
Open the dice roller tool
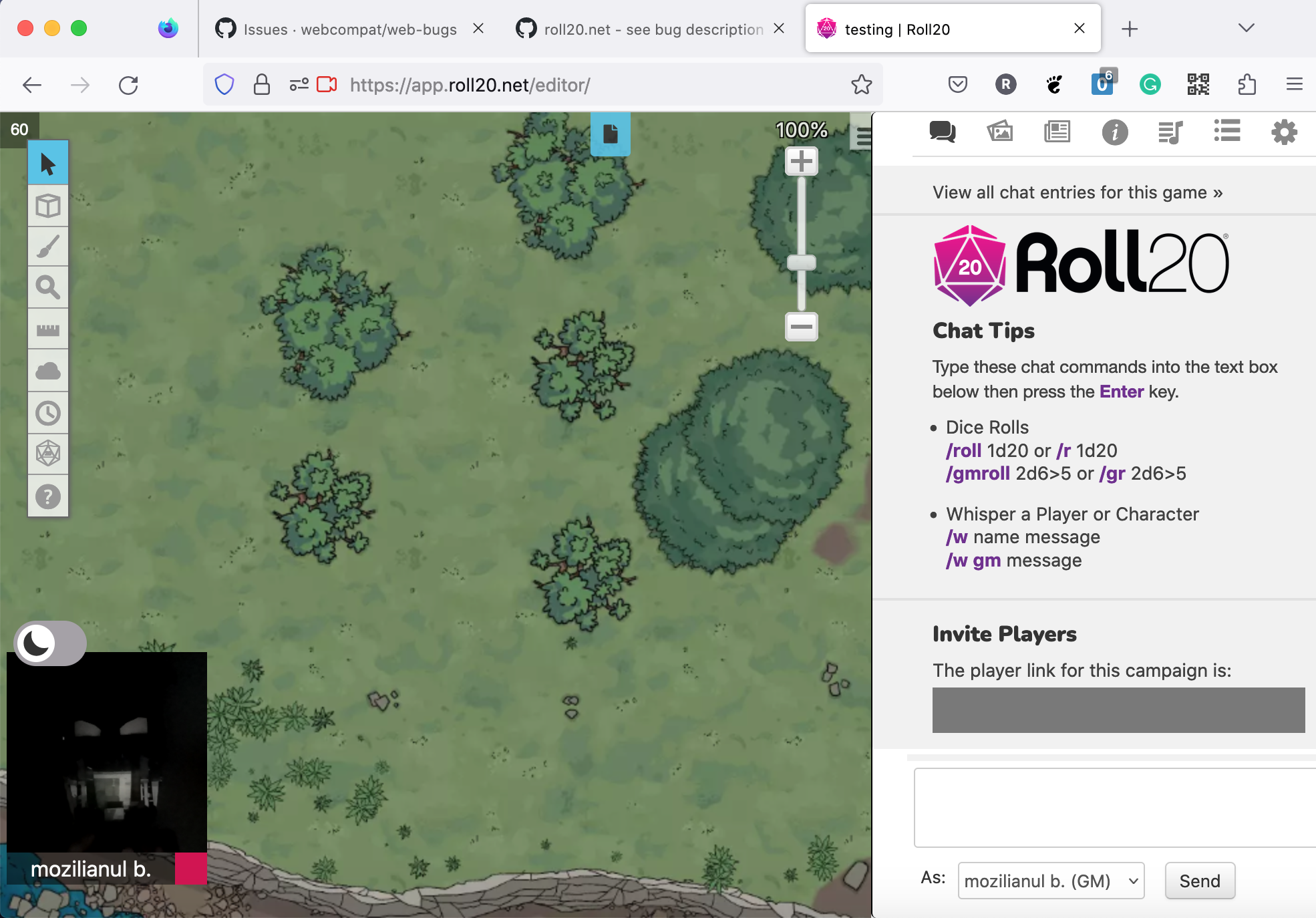pos(47,454)
